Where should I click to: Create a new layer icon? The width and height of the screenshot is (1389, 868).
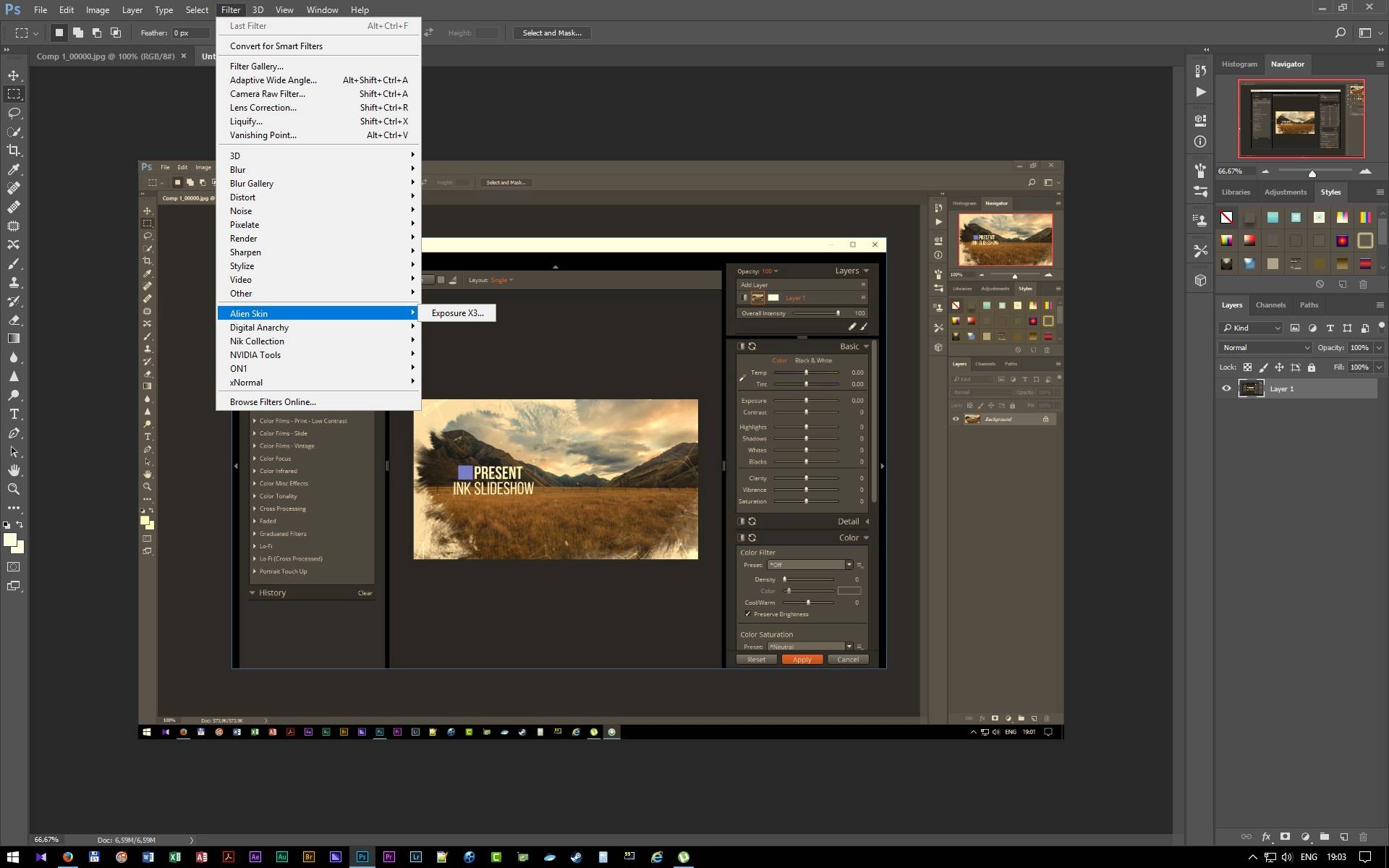1344,837
